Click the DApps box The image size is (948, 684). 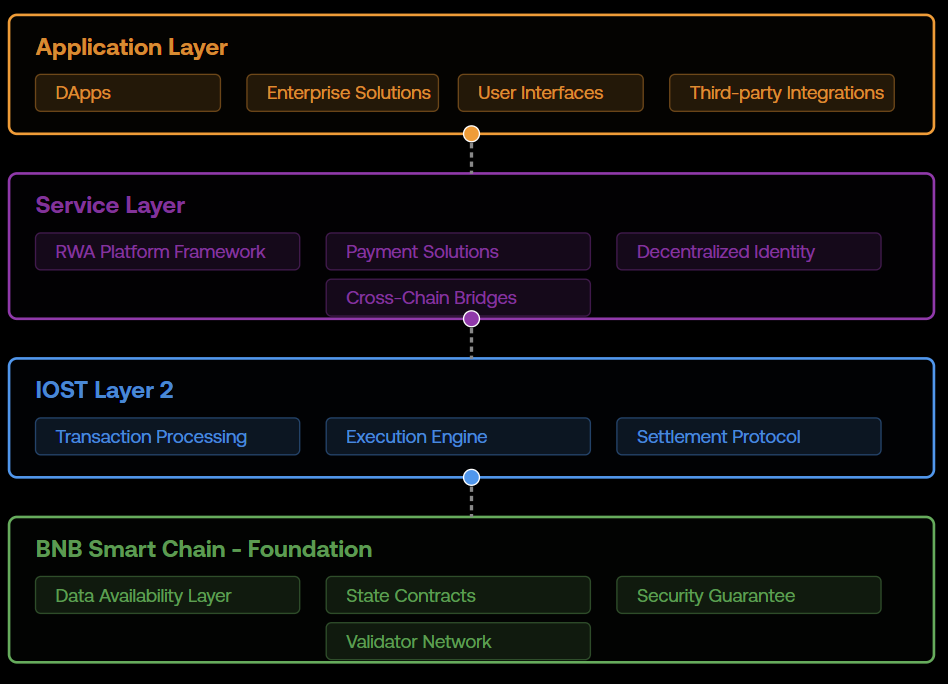(x=128, y=93)
